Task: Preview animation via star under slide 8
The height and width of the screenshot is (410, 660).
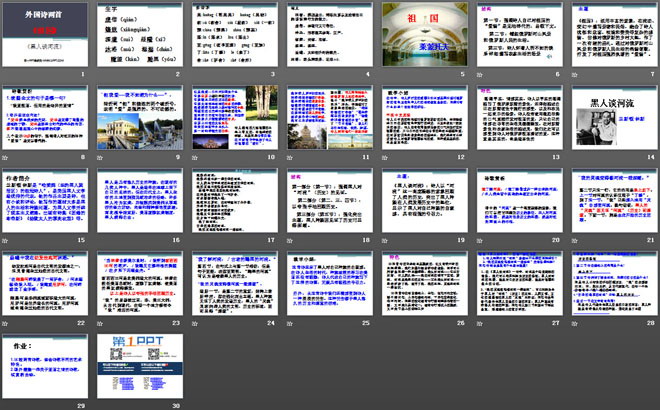Action: (5, 157)
